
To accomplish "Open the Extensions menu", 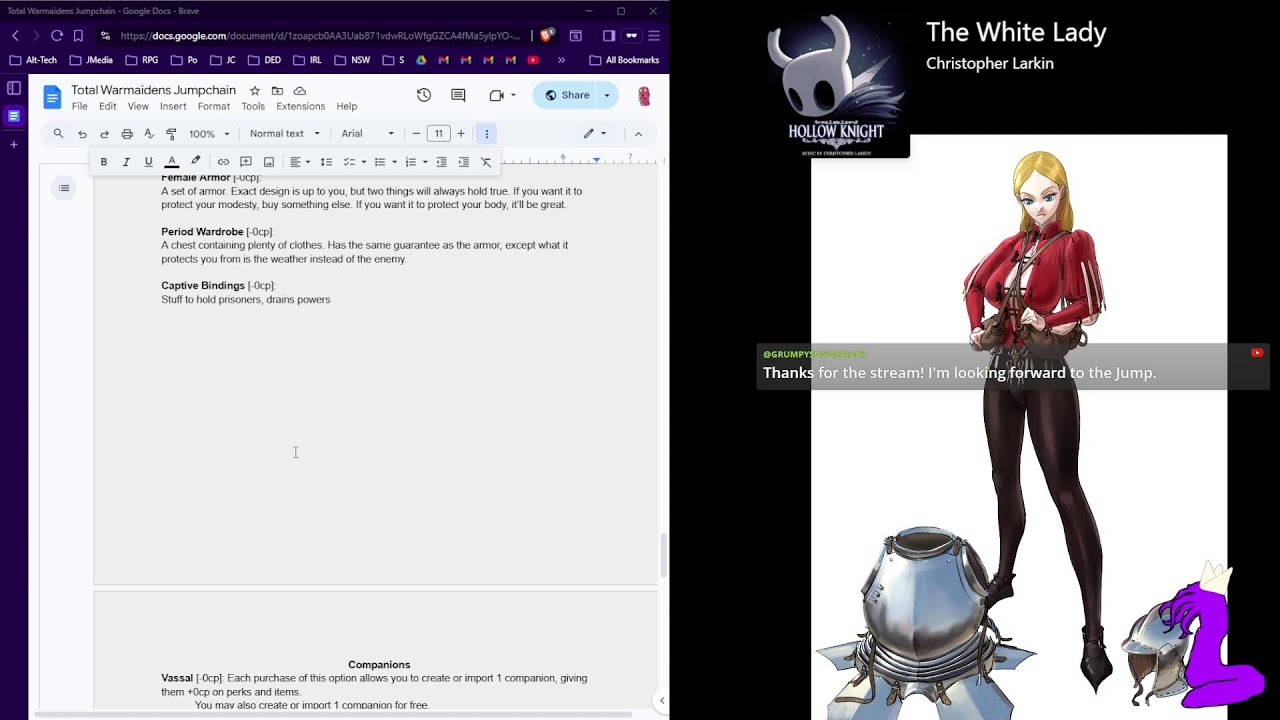I will point(301,106).
